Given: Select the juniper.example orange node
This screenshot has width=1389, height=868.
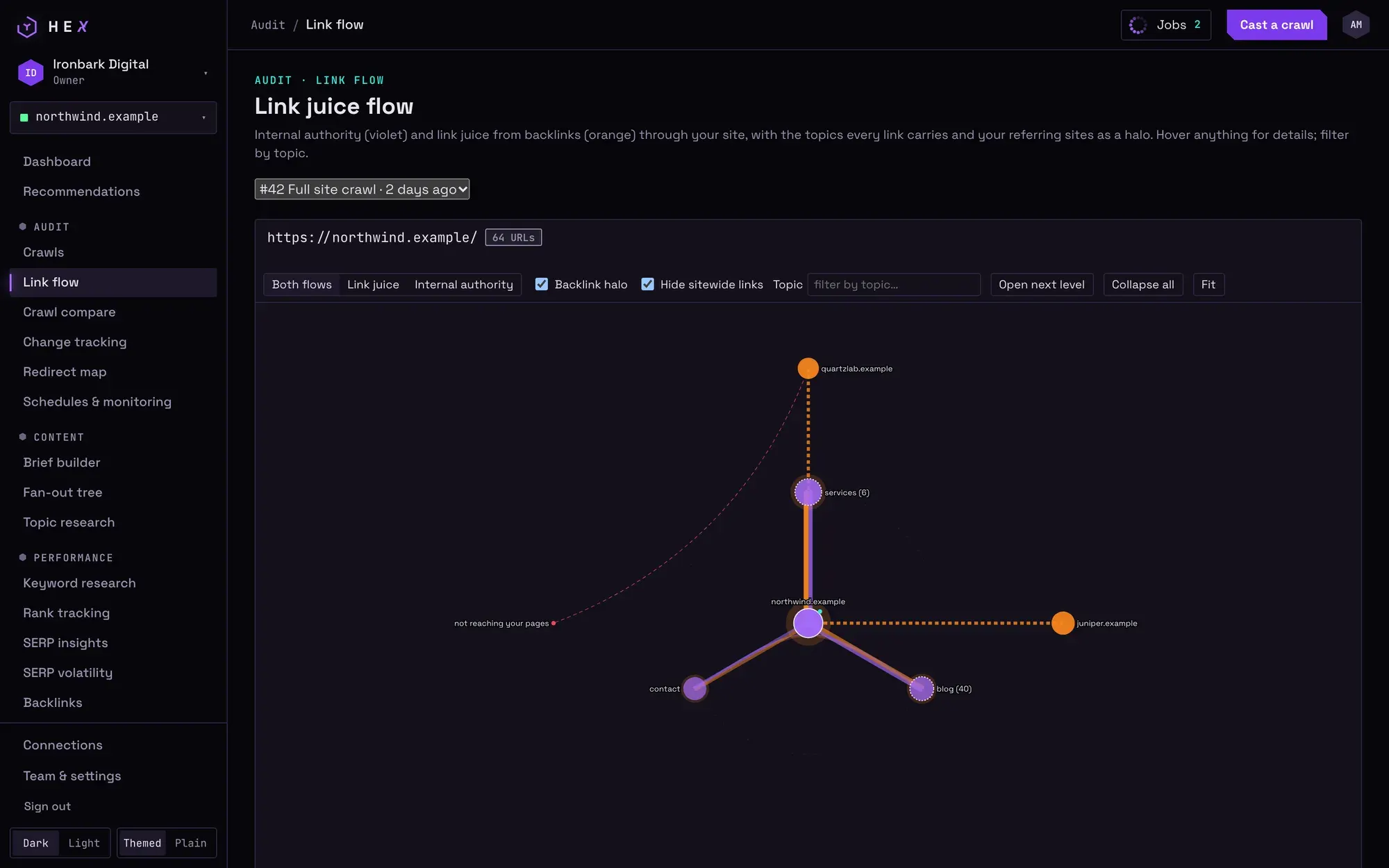Looking at the screenshot, I should click(x=1063, y=623).
